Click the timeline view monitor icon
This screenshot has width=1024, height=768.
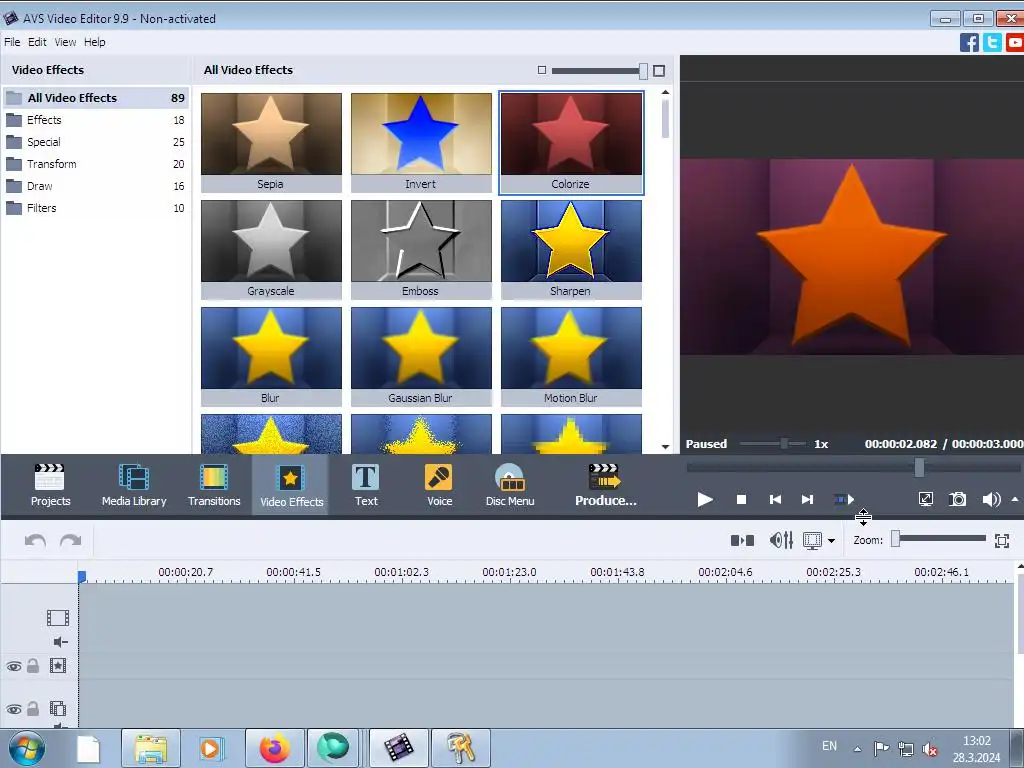812,541
